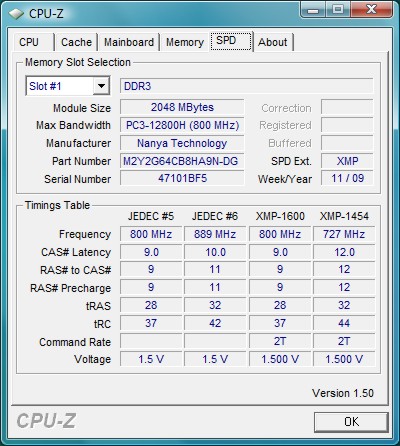
Task: Go to the About tab
Action: tap(273, 42)
